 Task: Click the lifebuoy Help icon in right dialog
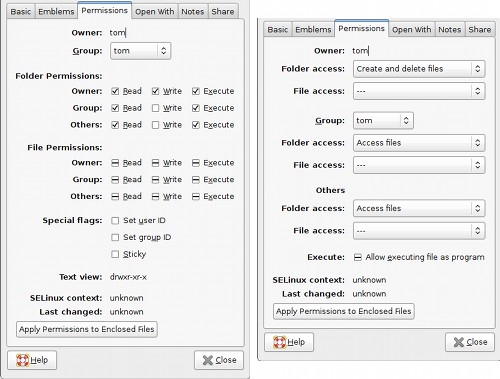point(279,342)
